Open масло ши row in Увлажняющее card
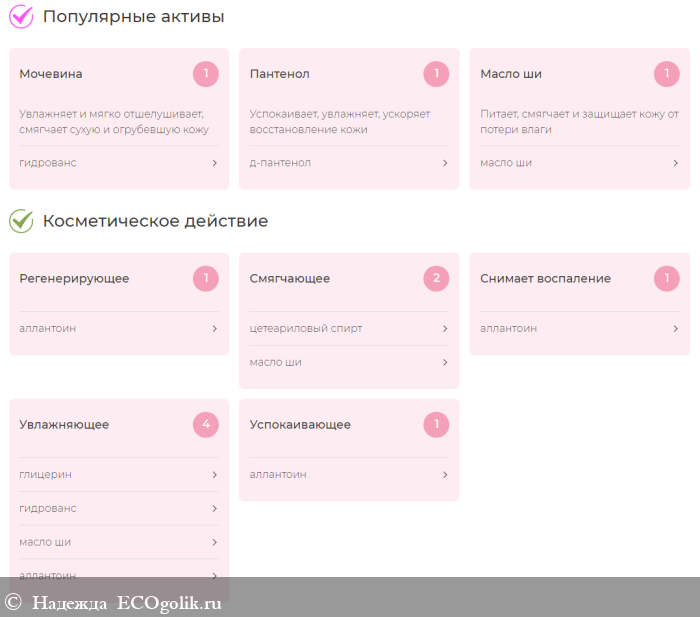700x617 pixels. coord(119,542)
